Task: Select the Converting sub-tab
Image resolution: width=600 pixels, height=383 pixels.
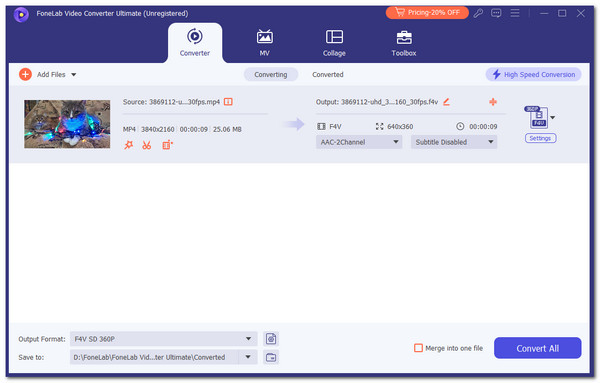Action: 271,75
